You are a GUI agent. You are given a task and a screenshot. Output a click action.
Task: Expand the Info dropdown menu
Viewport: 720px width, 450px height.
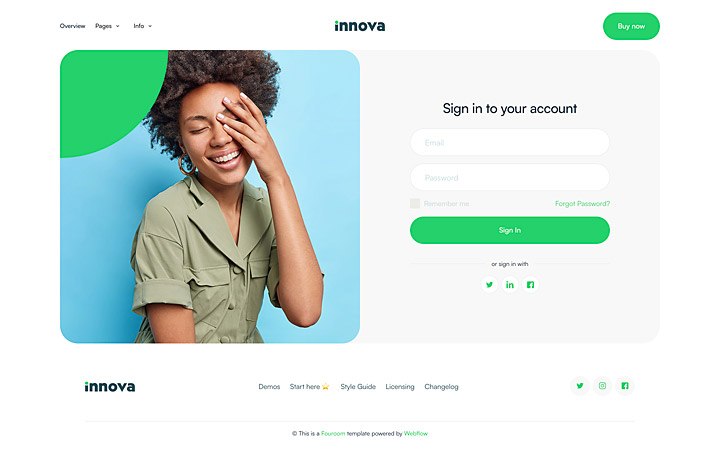click(143, 26)
